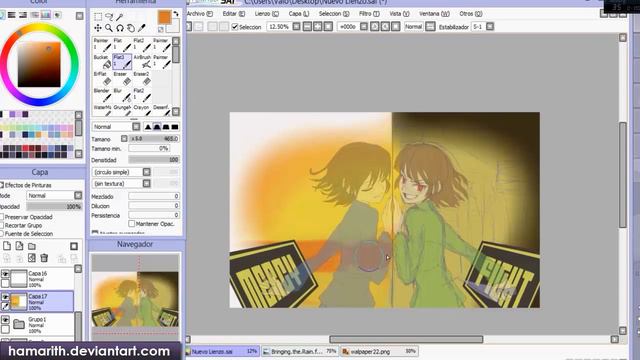This screenshot has width=640, height=360.
Task: Choose the Eraser tool
Action: coord(122,78)
